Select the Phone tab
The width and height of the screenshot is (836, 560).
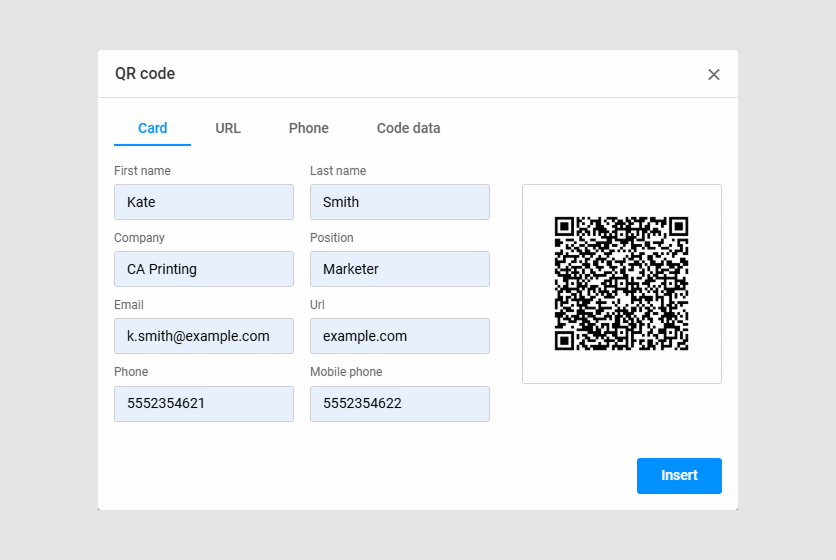pyautogui.click(x=309, y=129)
